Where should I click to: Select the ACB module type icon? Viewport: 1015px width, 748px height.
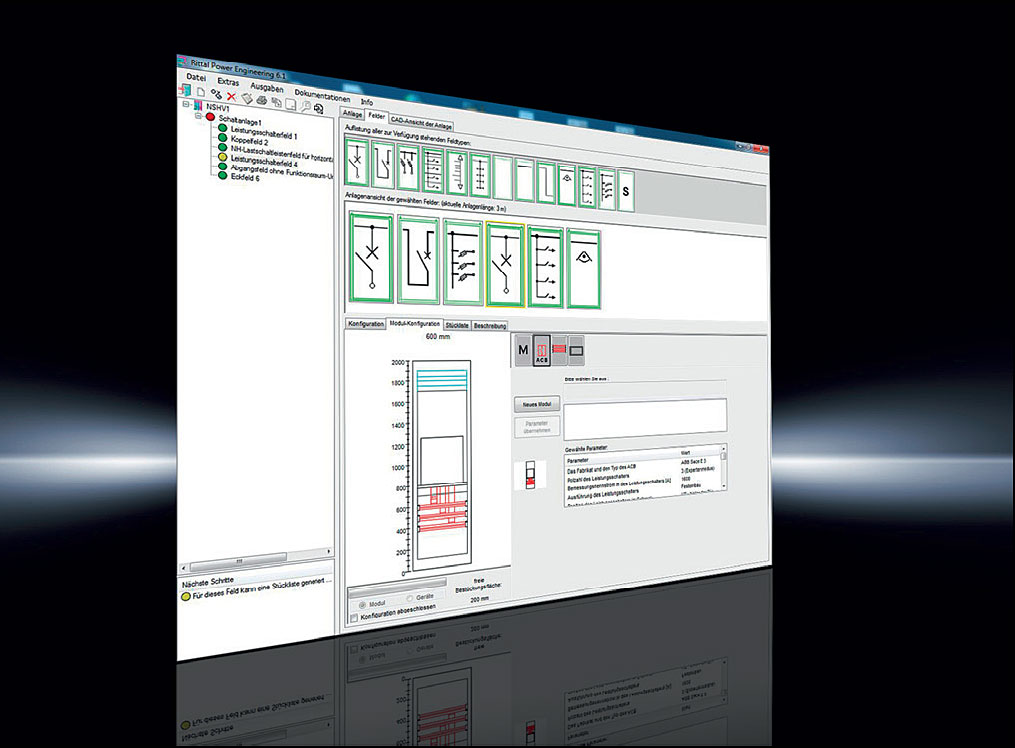542,349
